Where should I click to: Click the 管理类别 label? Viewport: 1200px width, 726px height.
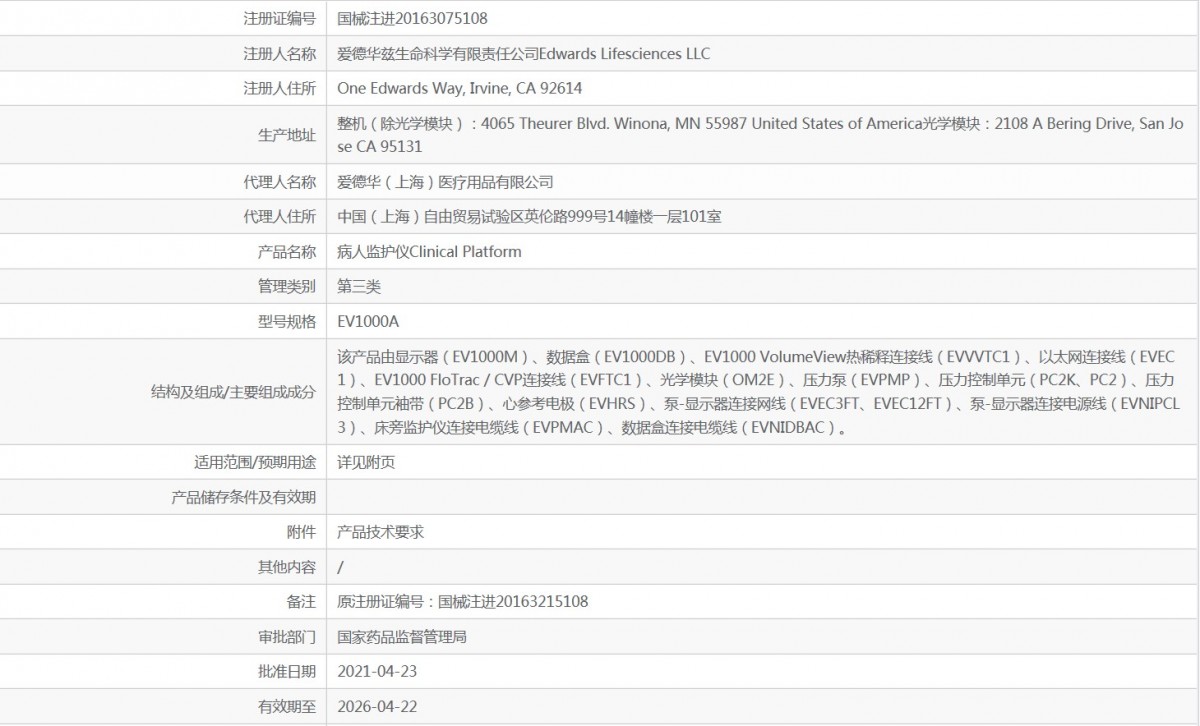(286, 286)
